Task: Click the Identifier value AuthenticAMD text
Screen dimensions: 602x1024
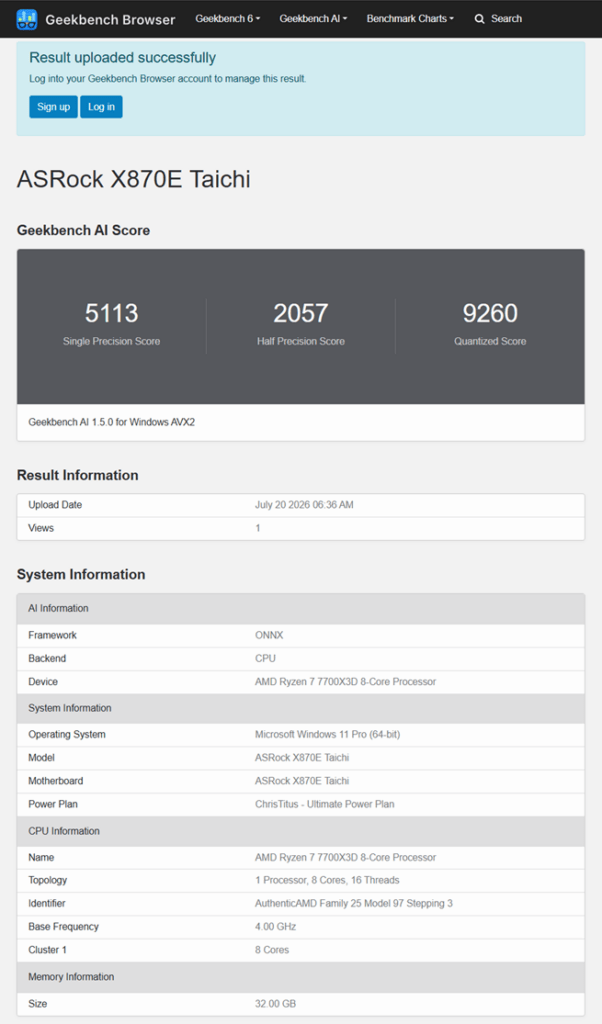Action: (x=353, y=903)
